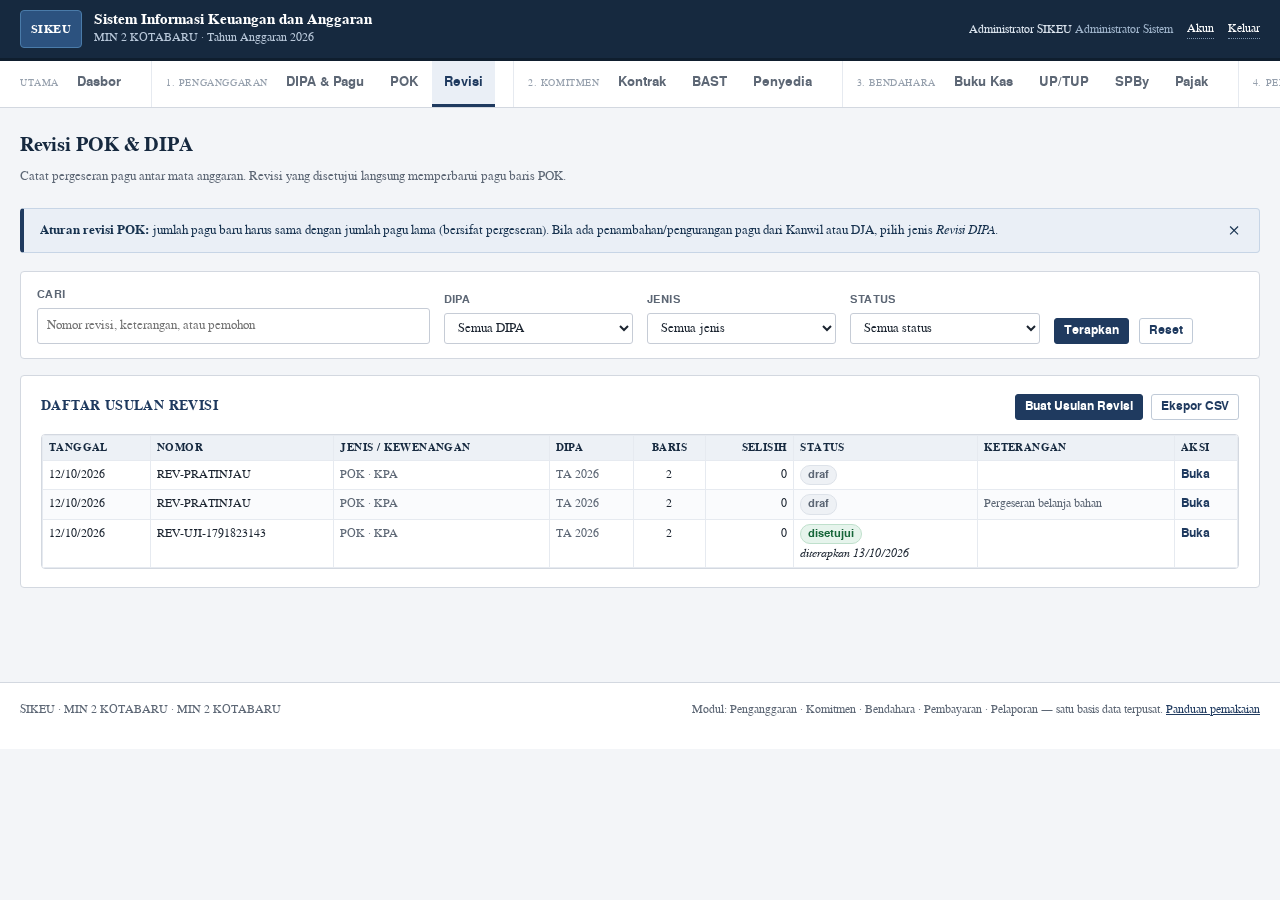Open the DIPA filter dropdown
The height and width of the screenshot is (900, 1280).
point(538,328)
